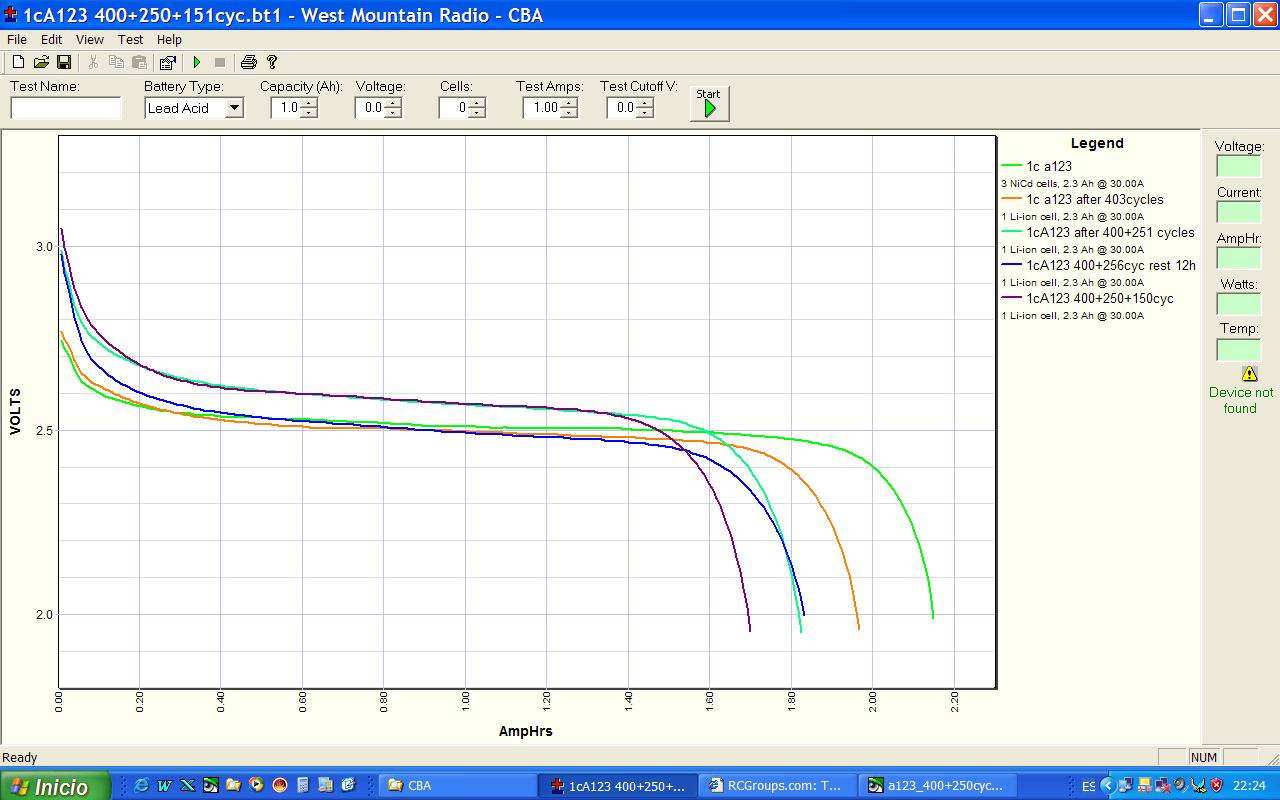Viewport: 1280px width, 800px height.
Task: Decrease Test Amps using down arrow
Action: pos(569,113)
